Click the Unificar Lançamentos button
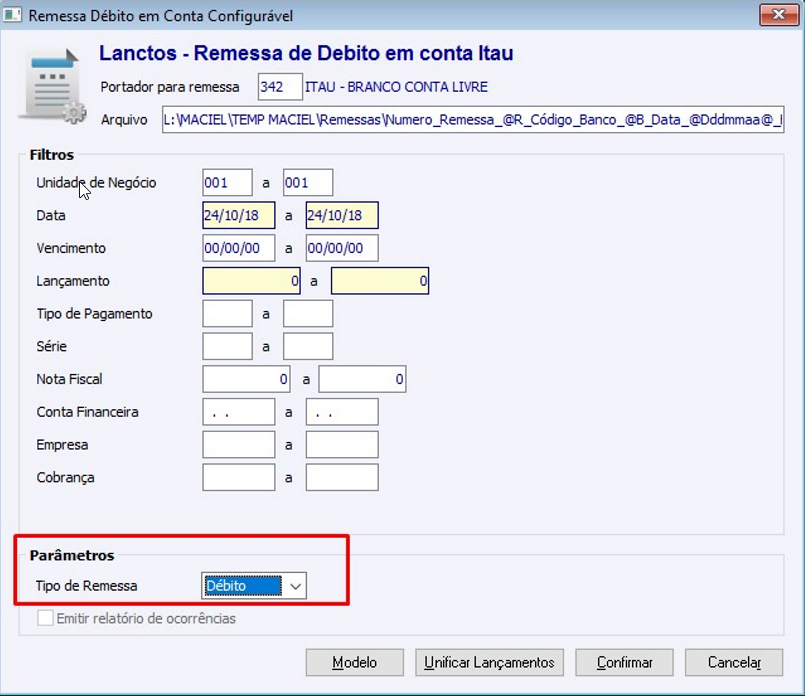This screenshot has height=696, width=805. [x=489, y=662]
